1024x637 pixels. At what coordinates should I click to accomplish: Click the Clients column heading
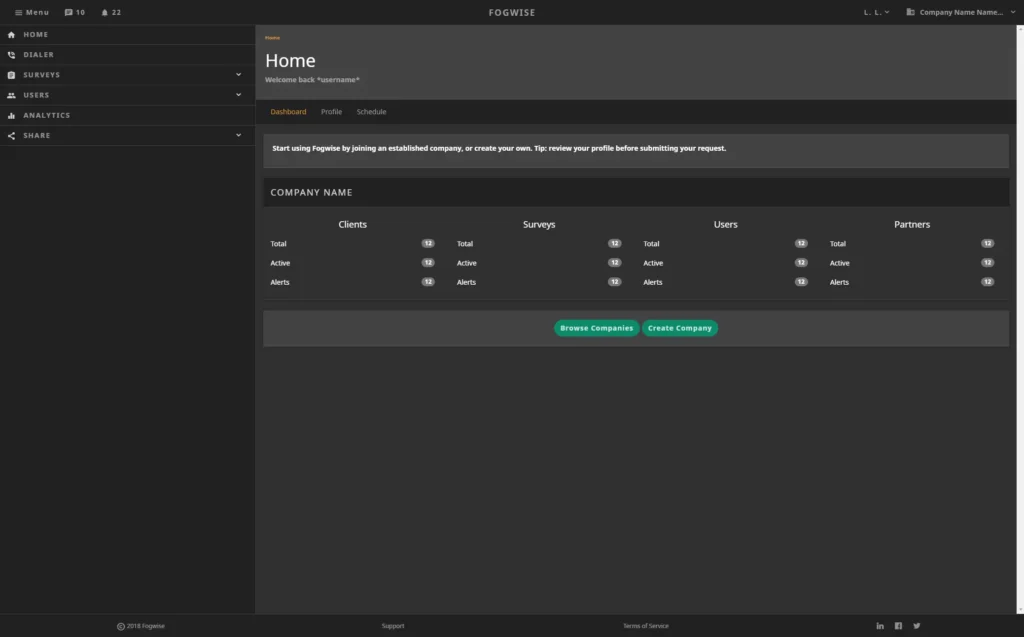click(x=353, y=224)
